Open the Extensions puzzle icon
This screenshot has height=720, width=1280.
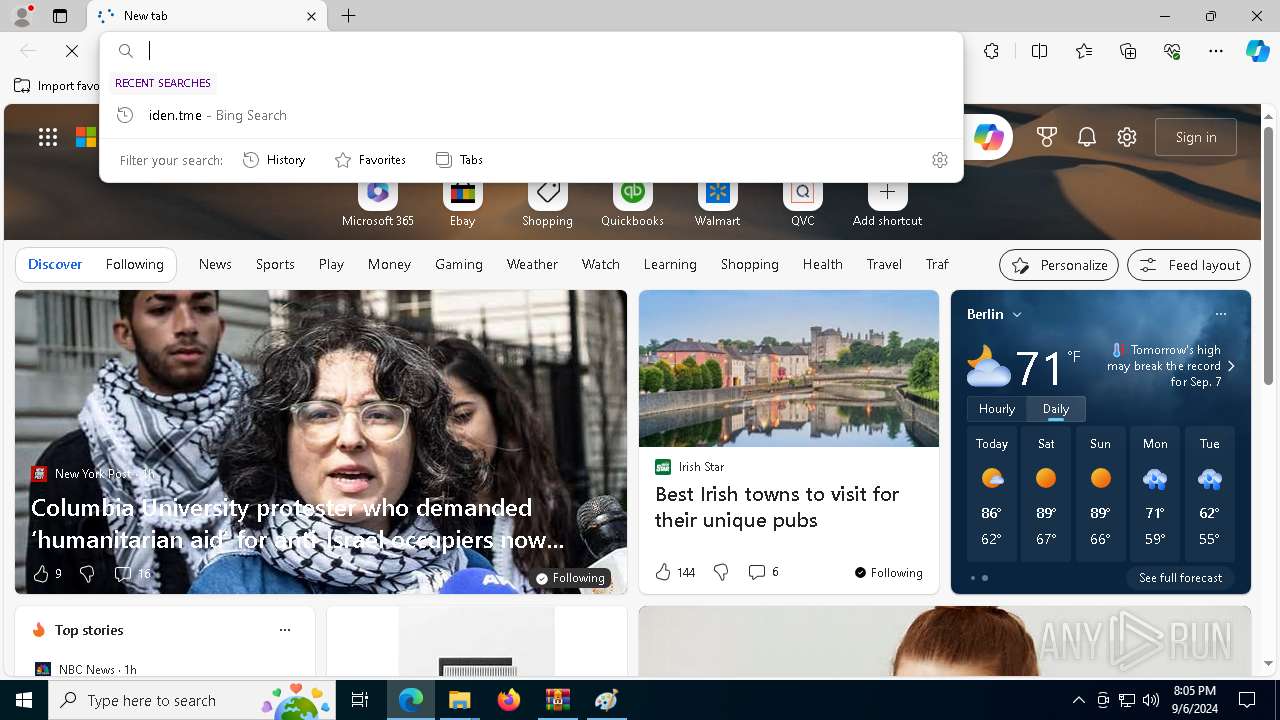click(991, 51)
